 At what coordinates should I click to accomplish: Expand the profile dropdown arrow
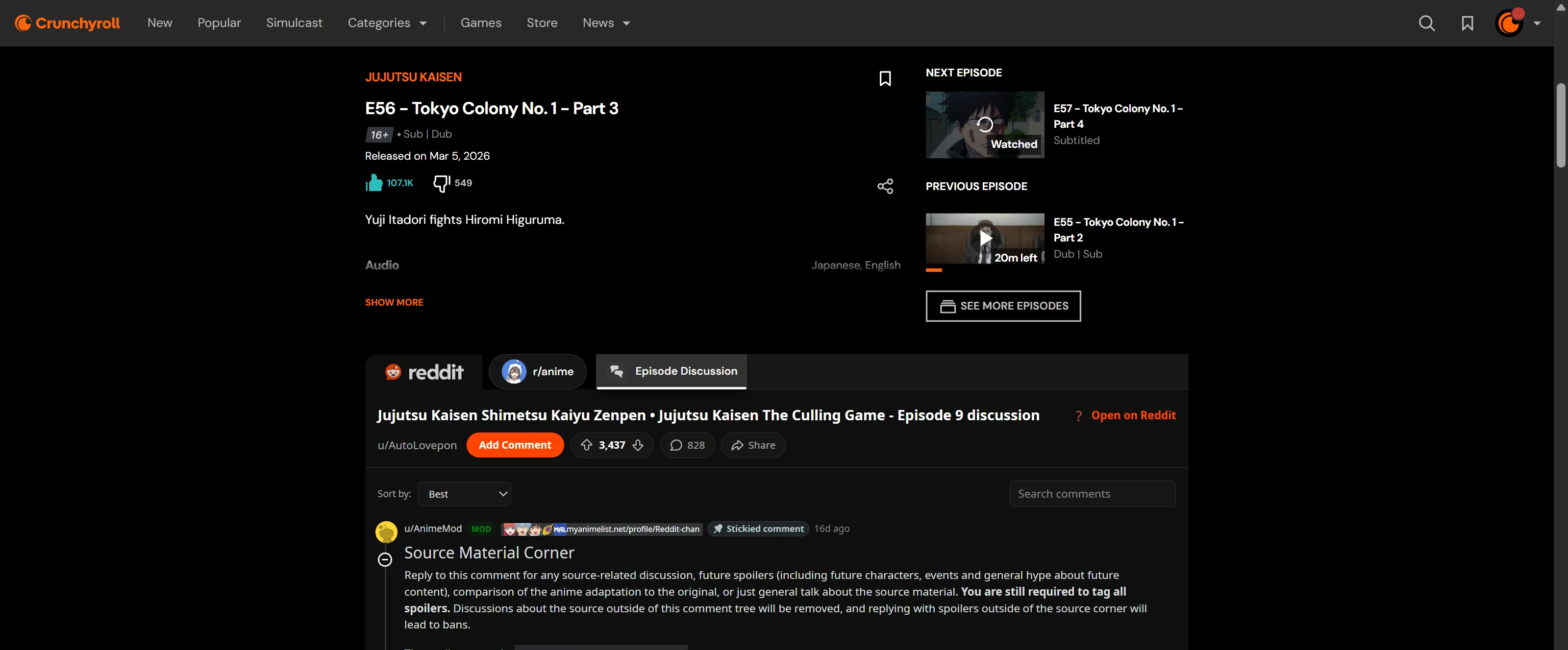[1537, 23]
